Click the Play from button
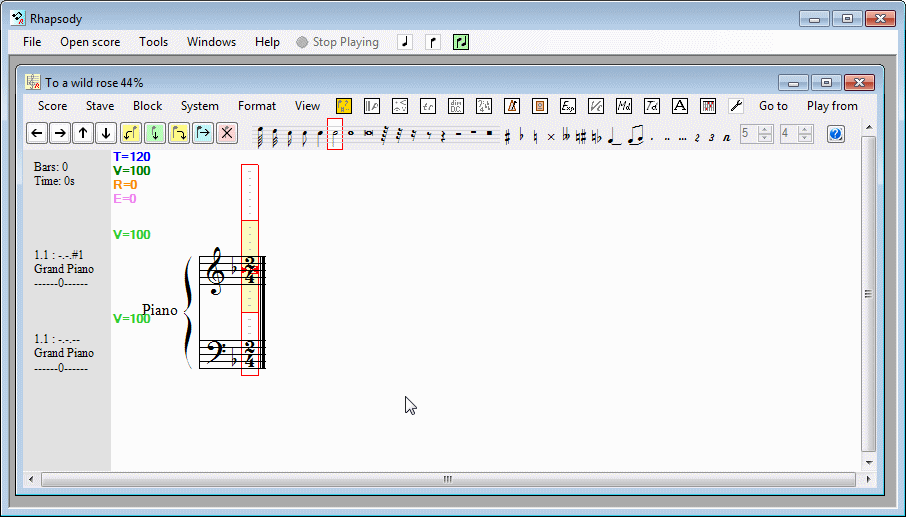 pos(832,106)
